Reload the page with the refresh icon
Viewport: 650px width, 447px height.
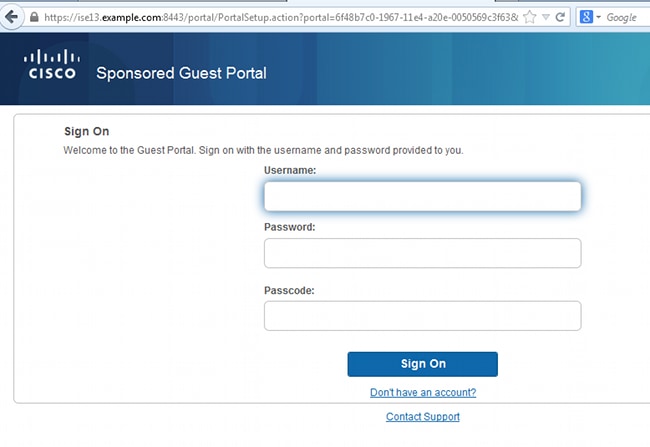tap(560, 17)
